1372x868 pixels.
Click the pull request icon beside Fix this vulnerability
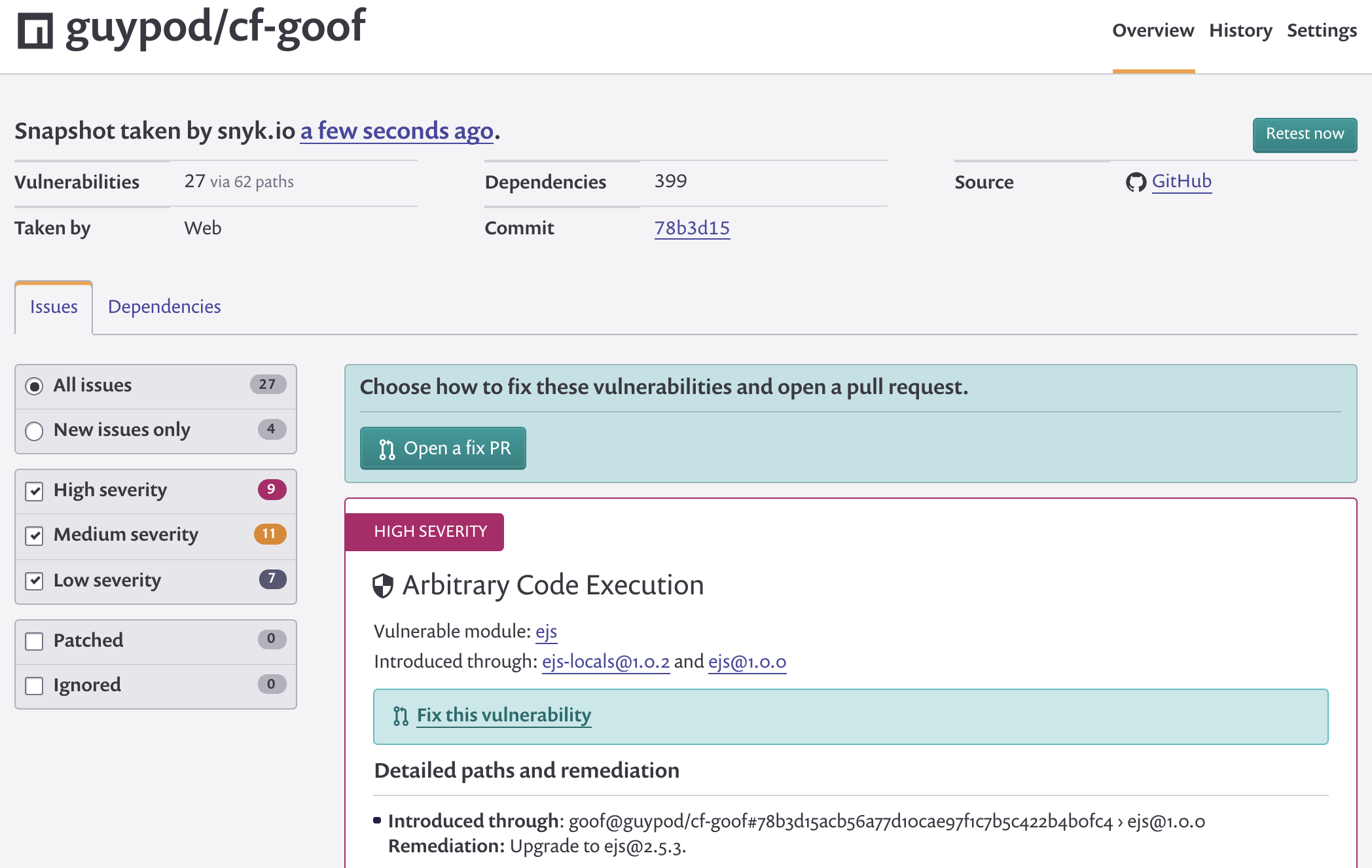click(x=401, y=716)
